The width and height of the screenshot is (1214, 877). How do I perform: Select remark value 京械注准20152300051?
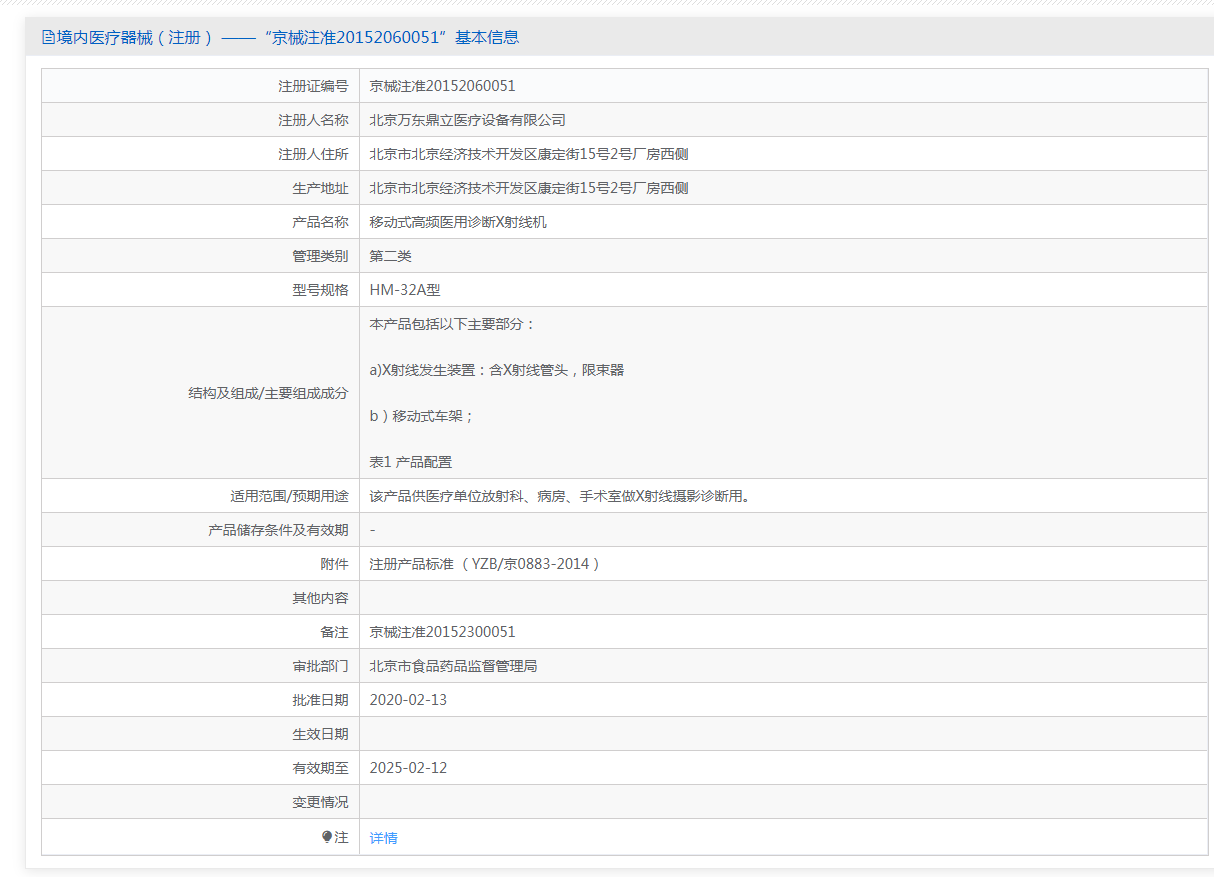click(442, 632)
